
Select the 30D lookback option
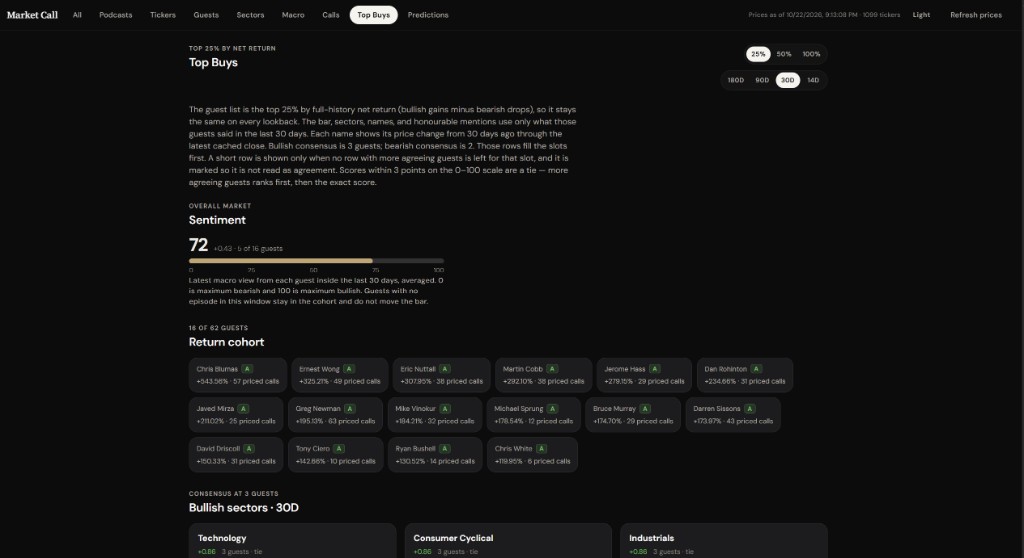[x=788, y=80]
